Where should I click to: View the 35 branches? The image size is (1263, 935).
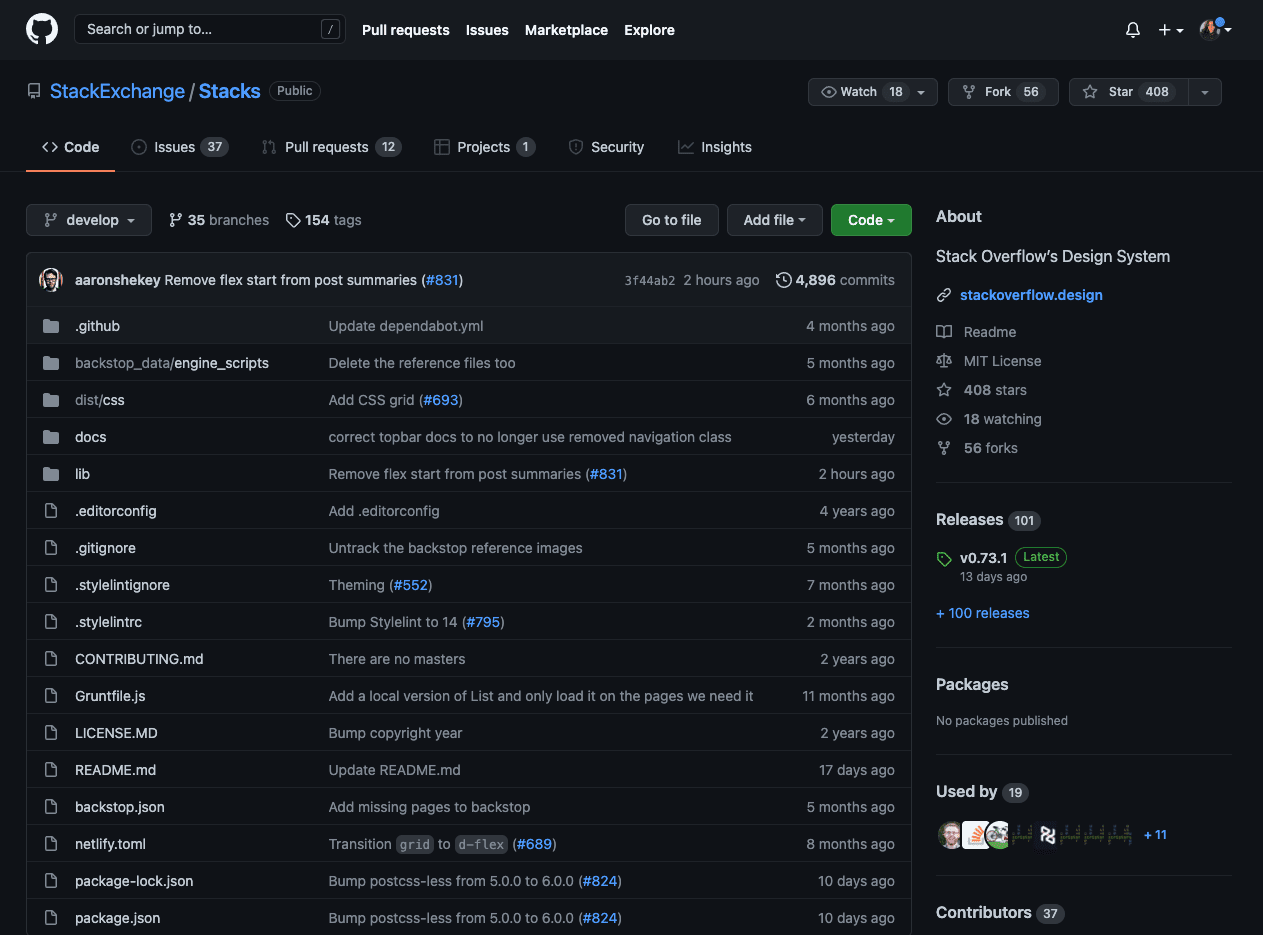coord(219,220)
